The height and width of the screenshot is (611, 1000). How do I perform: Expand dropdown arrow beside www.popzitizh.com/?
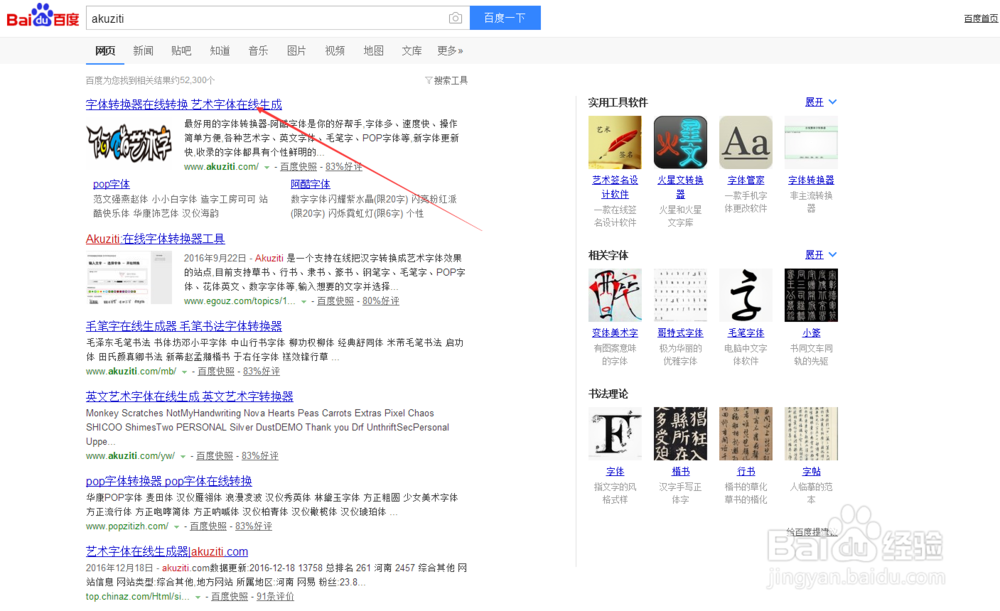(x=177, y=527)
